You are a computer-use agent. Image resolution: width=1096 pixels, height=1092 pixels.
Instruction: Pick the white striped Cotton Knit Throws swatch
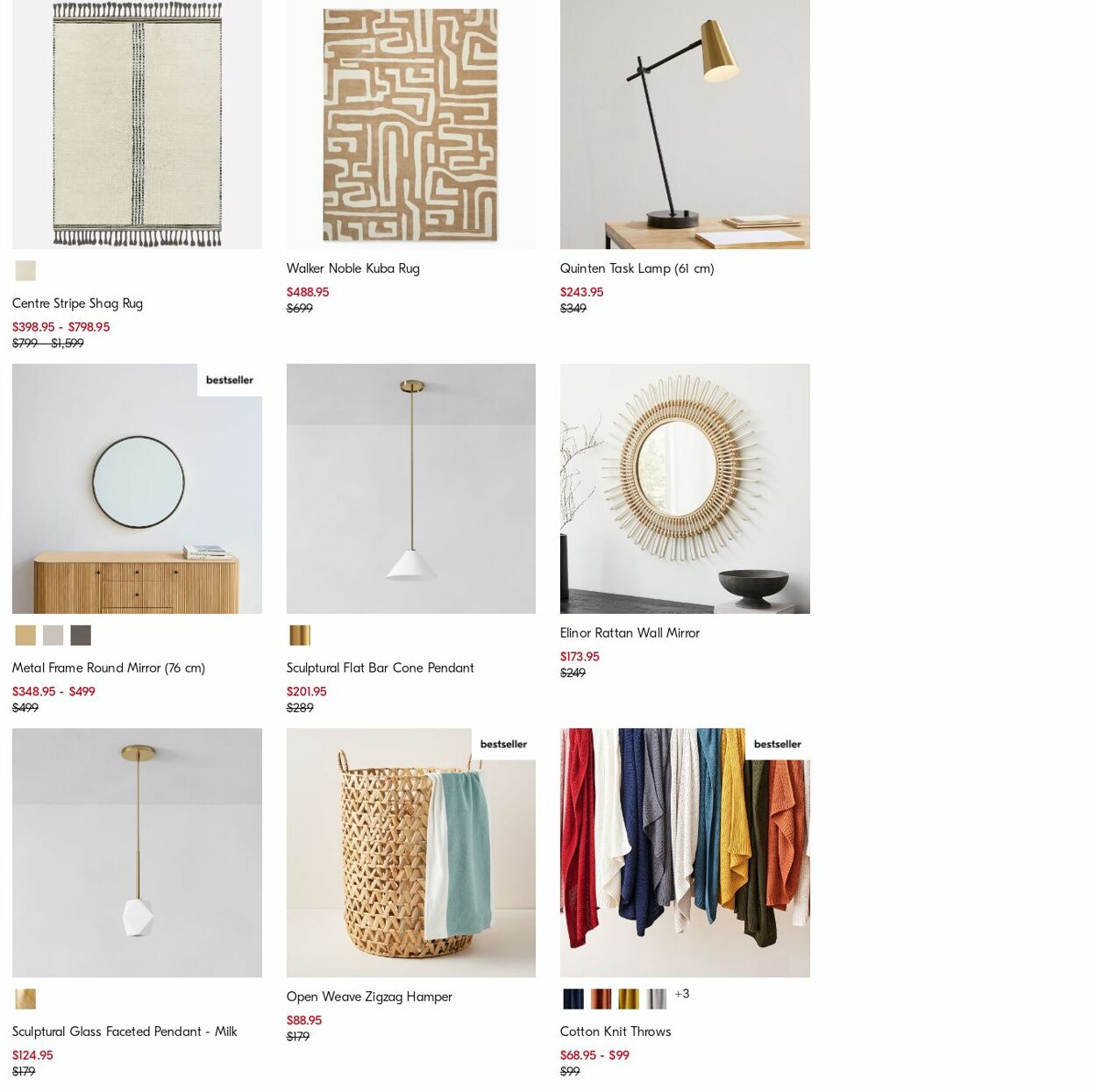click(x=656, y=998)
